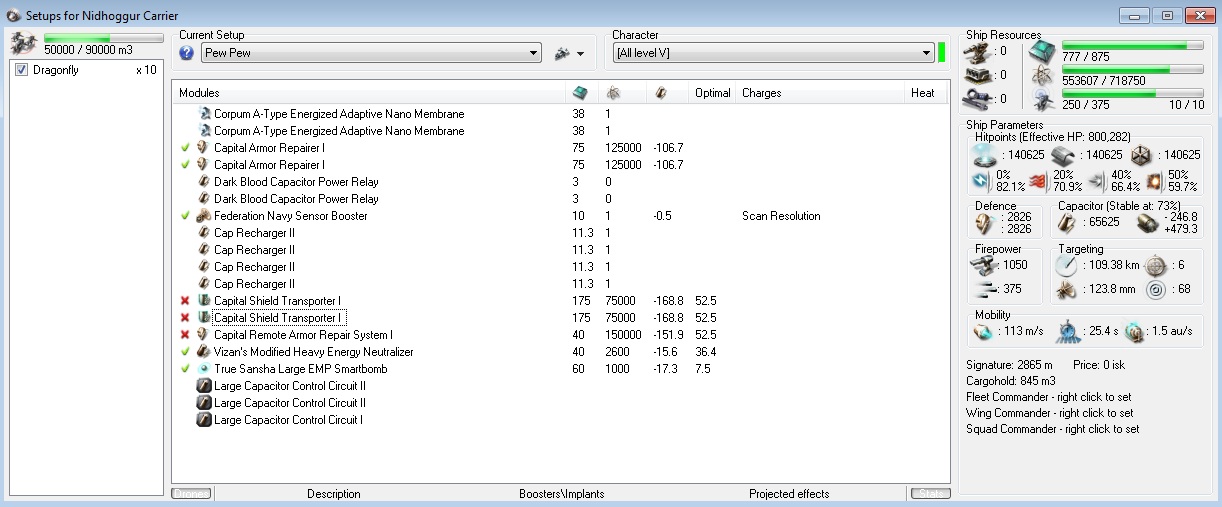Open the ship icon dropdown arrow next to setup

point(580,54)
